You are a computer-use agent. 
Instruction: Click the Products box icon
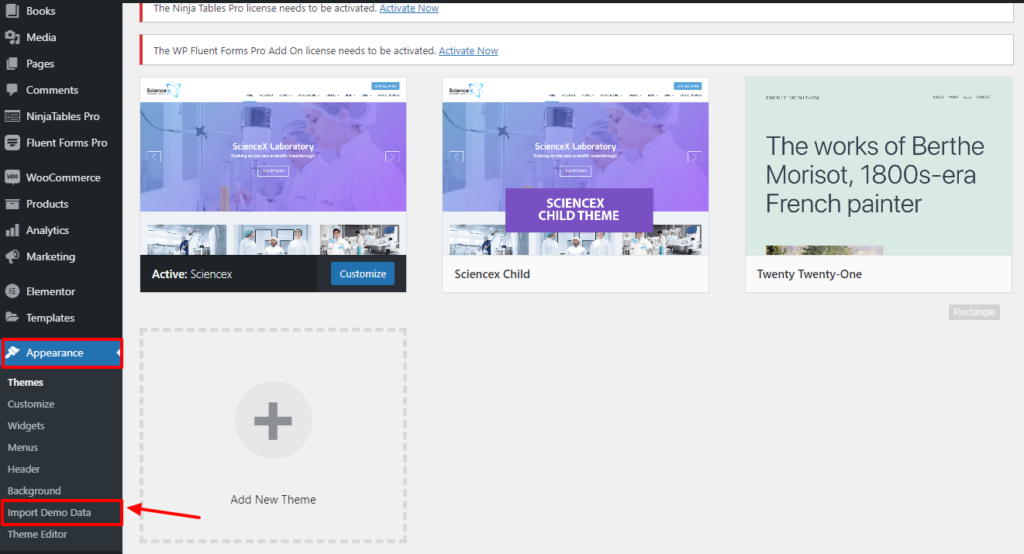tap(12, 204)
